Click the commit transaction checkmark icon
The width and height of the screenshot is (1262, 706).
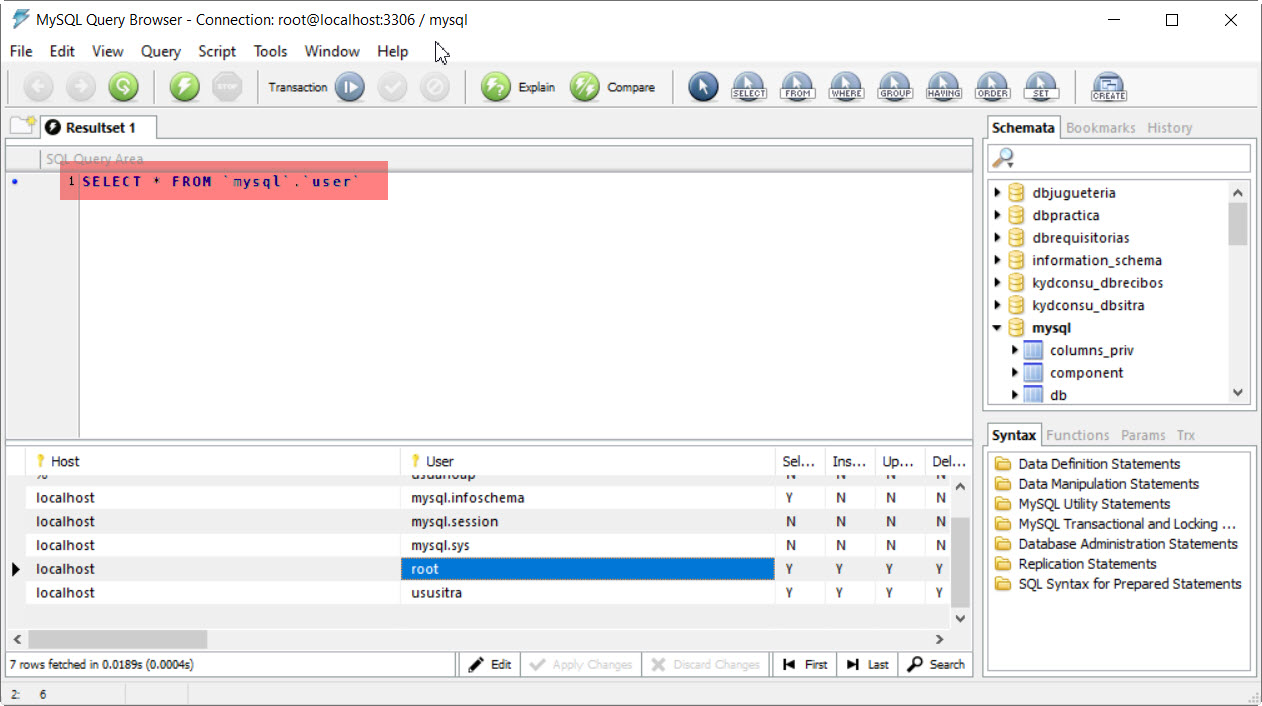(392, 87)
